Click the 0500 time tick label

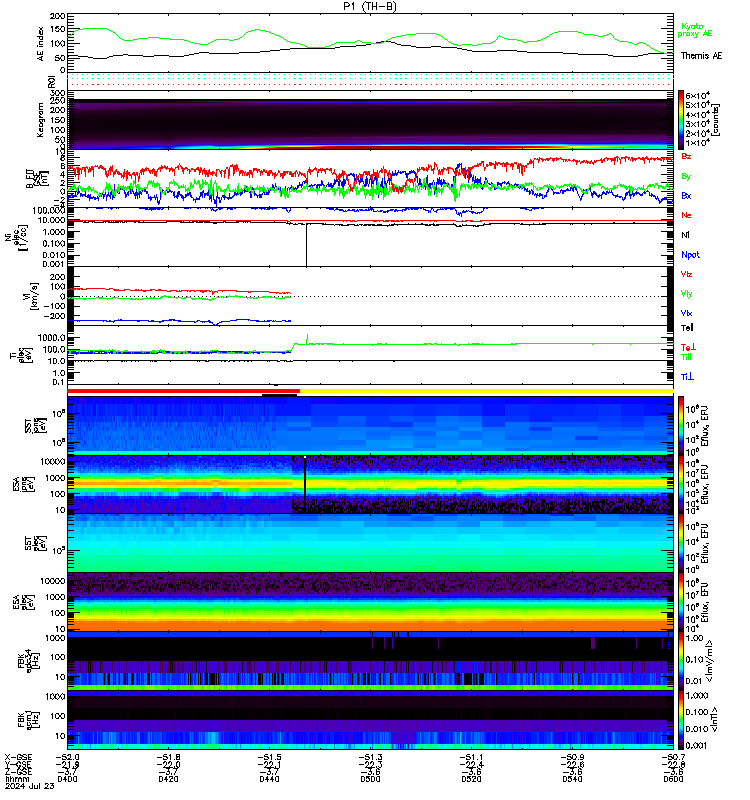click(370, 779)
